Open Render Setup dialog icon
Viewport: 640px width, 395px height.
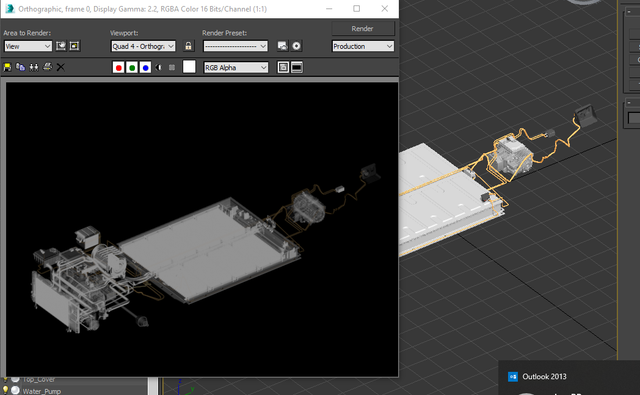tap(282, 46)
